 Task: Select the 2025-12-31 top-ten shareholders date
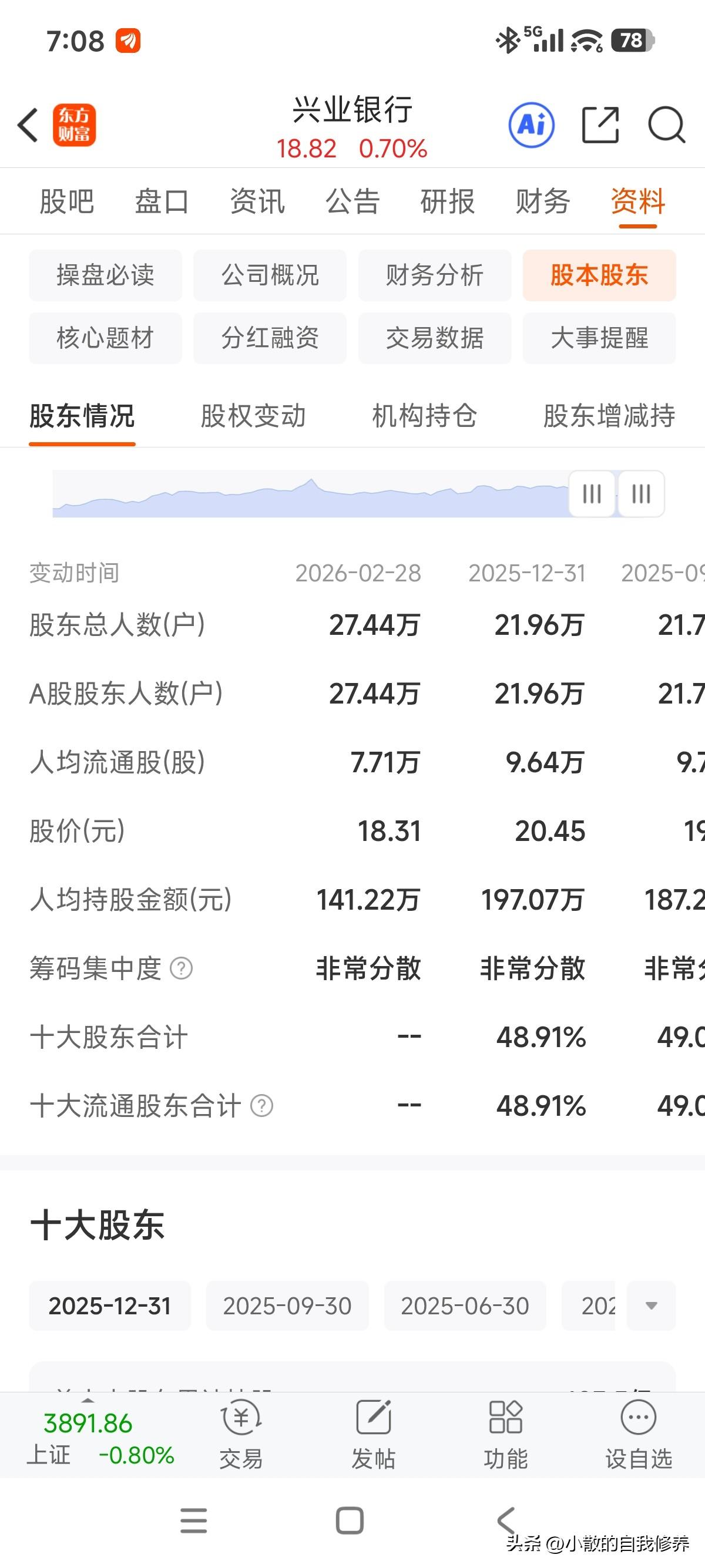coord(110,1305)
